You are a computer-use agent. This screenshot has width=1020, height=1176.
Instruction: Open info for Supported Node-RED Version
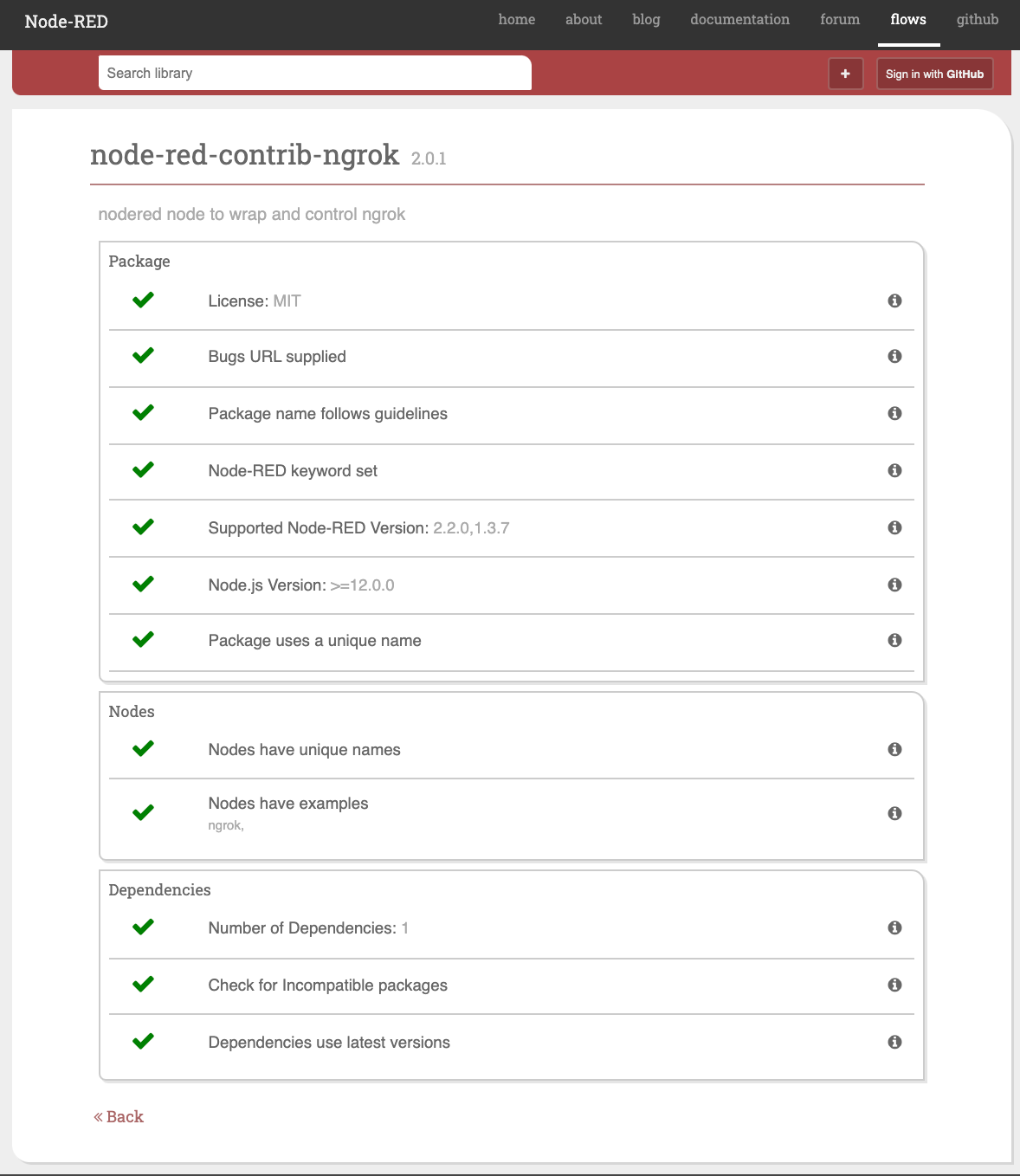point(894,527)
